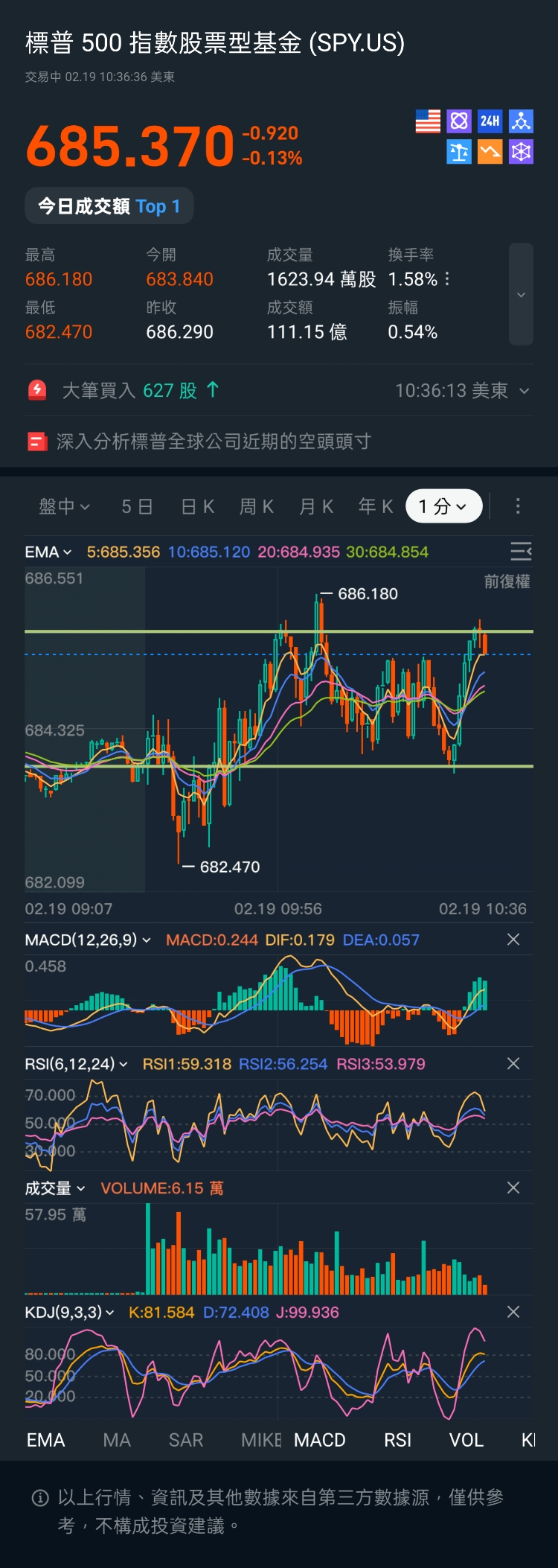Expand the 盤中 session dropdown
The width and height of the screenshot is (558, 1568).
click(64, 506)
